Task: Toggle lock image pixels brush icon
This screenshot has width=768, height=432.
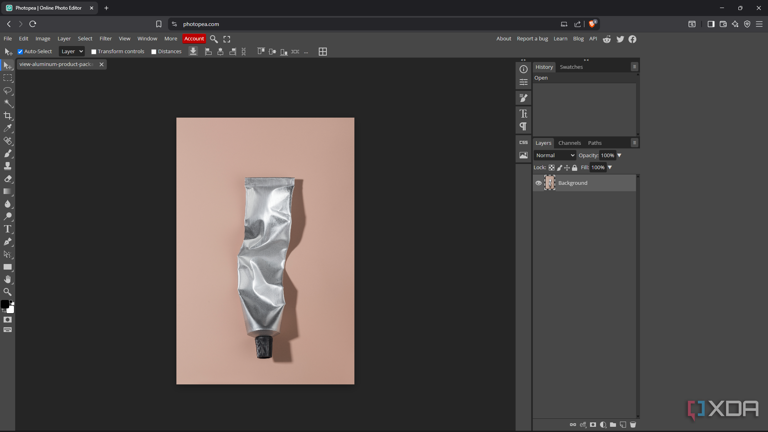Action: coord(559,168)
